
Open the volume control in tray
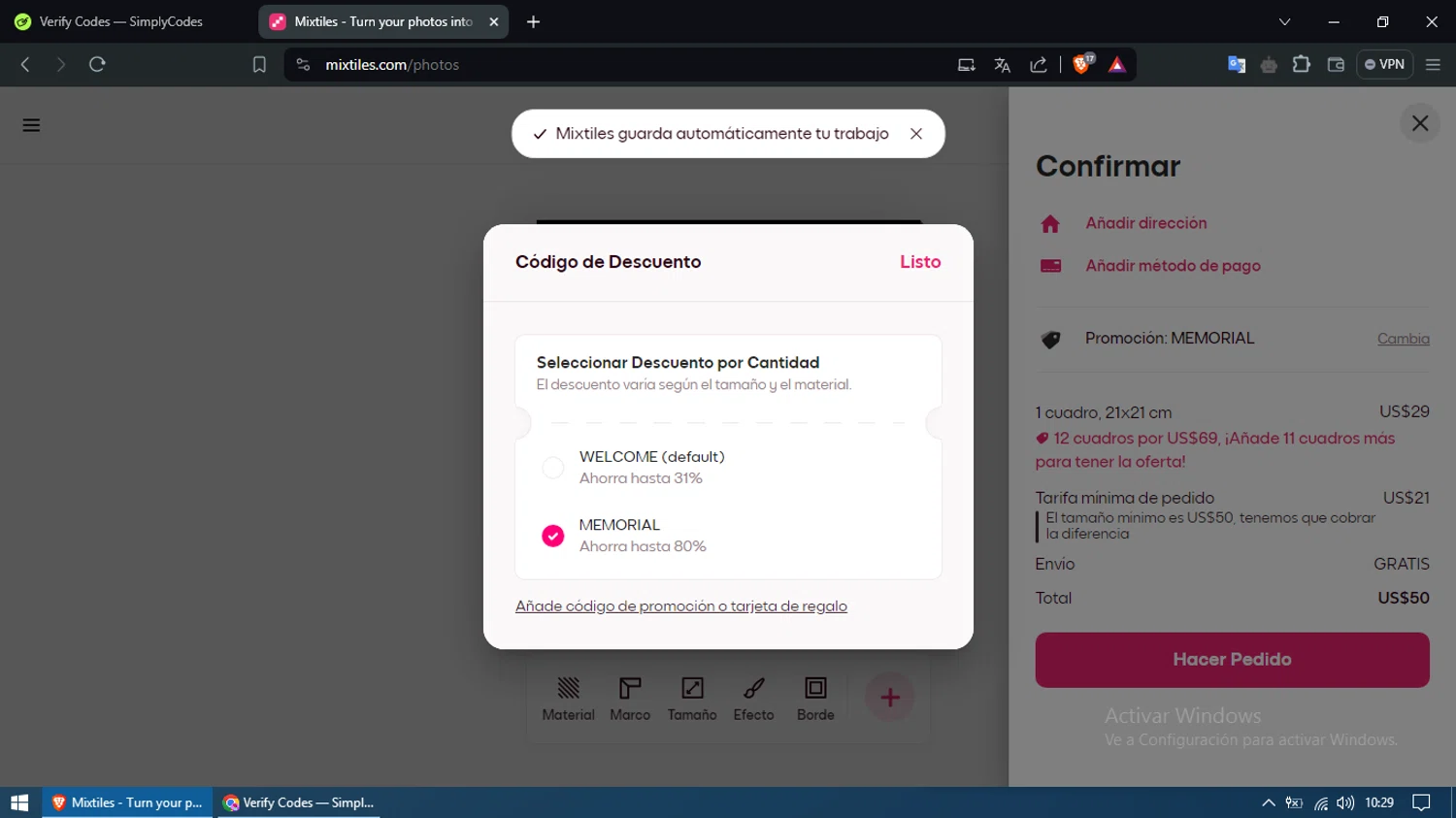pyautogui.click(x=1345, y=802)
